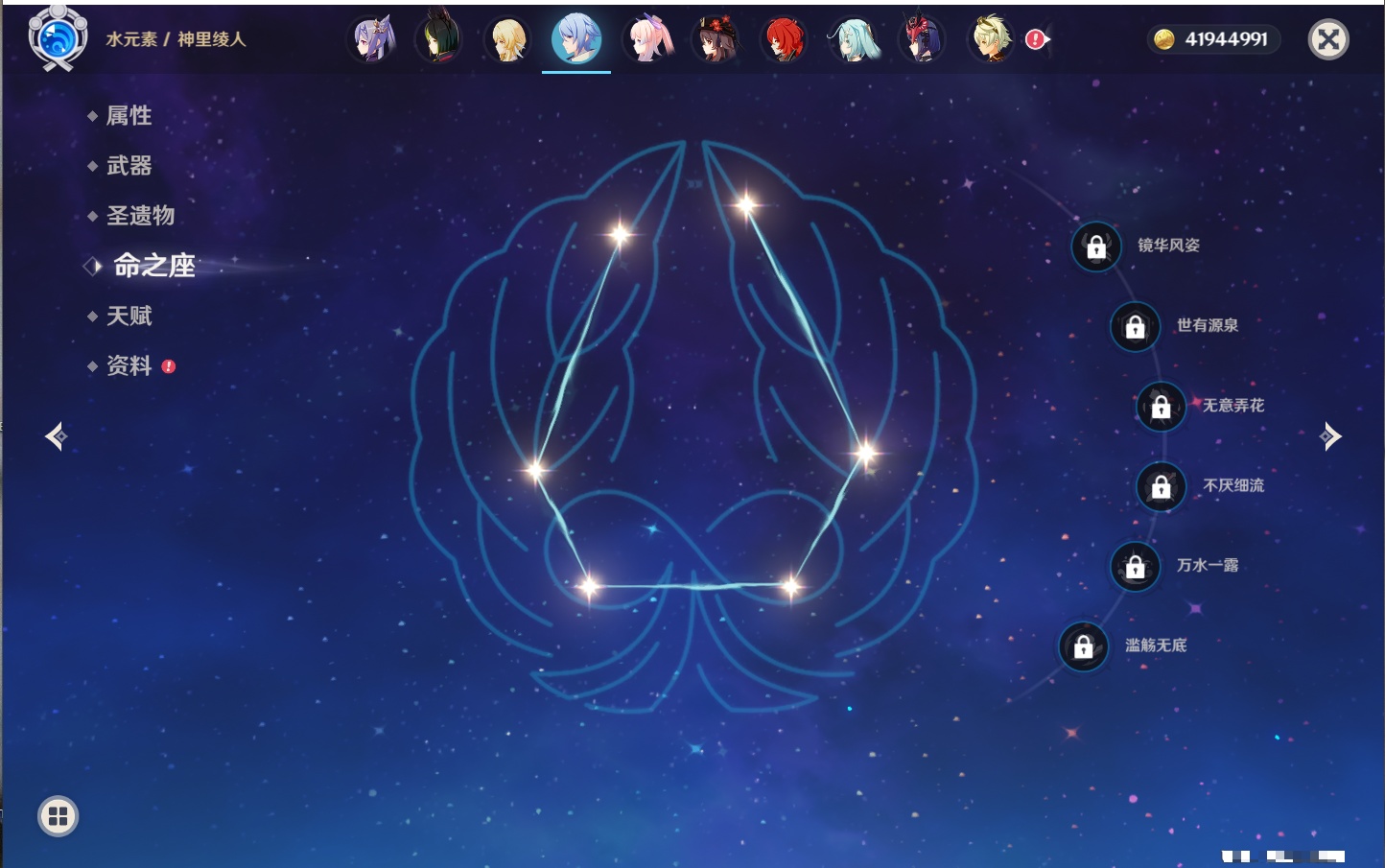Select the highlighted blue-haired Ayato portrait
Viewport: 1385px width, 868px height.
pyautogui.click(x=576, y=39)
